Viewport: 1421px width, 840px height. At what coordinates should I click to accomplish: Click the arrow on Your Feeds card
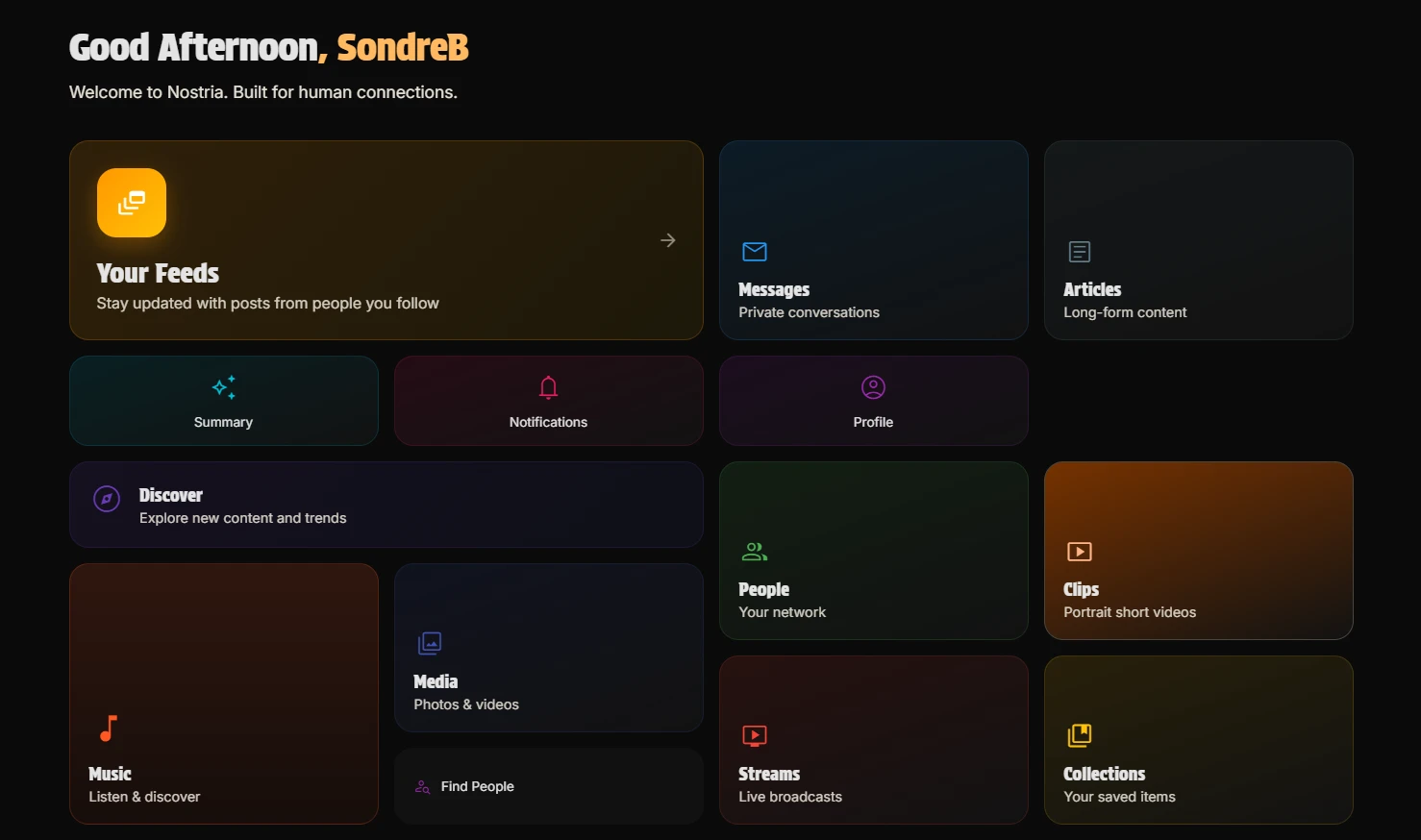[x=667, y=239]
